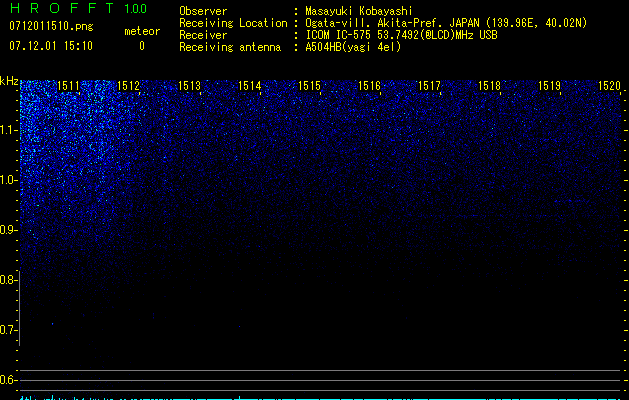
Task: Click the 1.1 frequency axis label
Action: [x=7, y=130]
